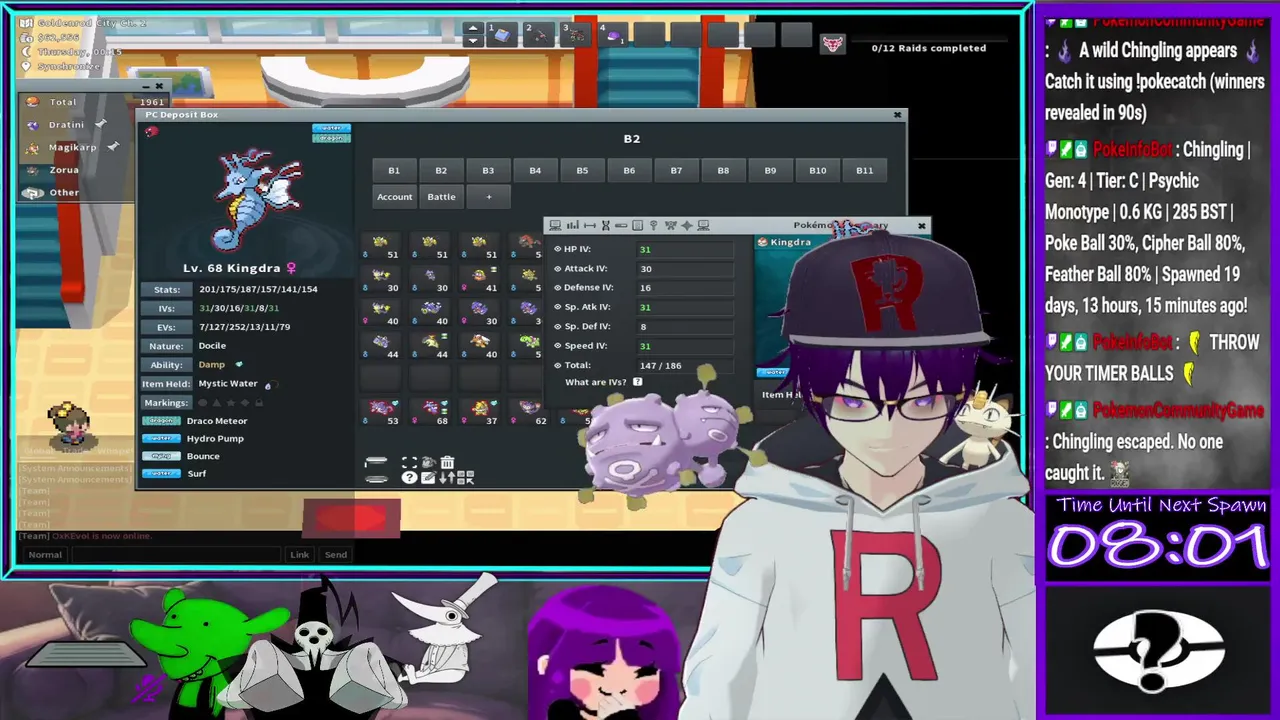This screenshot has height=720, width=1280.
Task: Click the question mark help icon in PC box
Action: click(409, 478)
